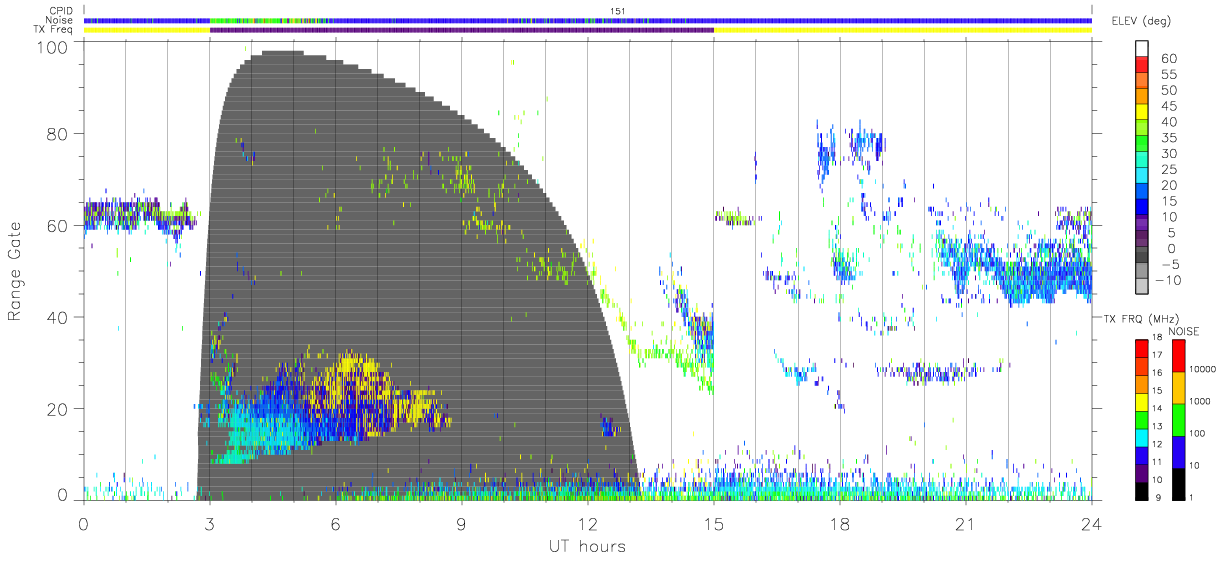Viewport: 1228px width, 567px height.
Task: Click the '100' tick on the Range Gate axis
Action: tap(54, 47)
